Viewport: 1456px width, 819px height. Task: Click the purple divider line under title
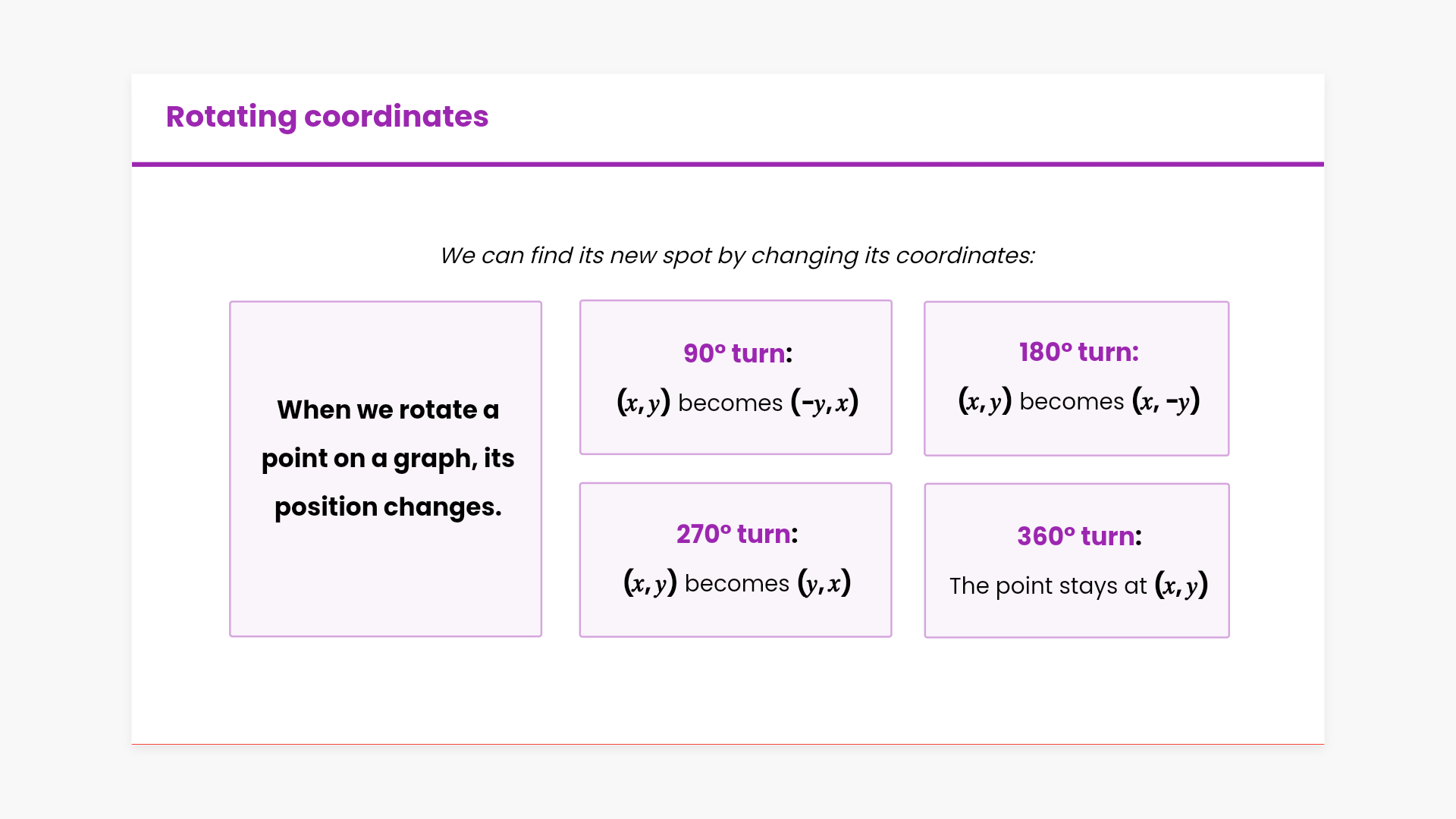pos(728,164)
